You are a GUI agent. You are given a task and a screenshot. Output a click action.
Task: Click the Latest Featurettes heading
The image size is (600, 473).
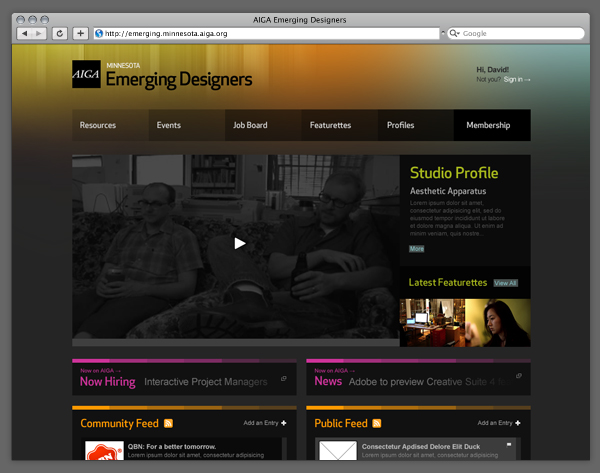(x=448, y=282)
